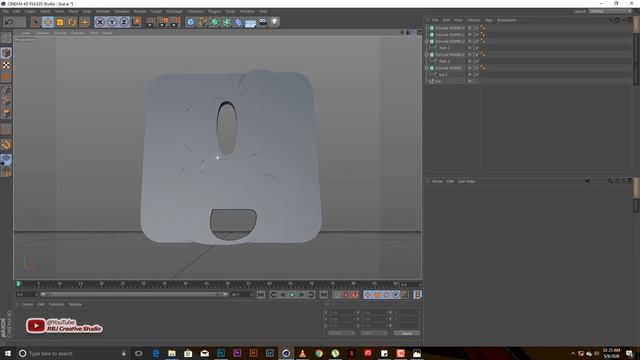
Task: Click the green Array modeling objects icon
Action: click(227, 22)
